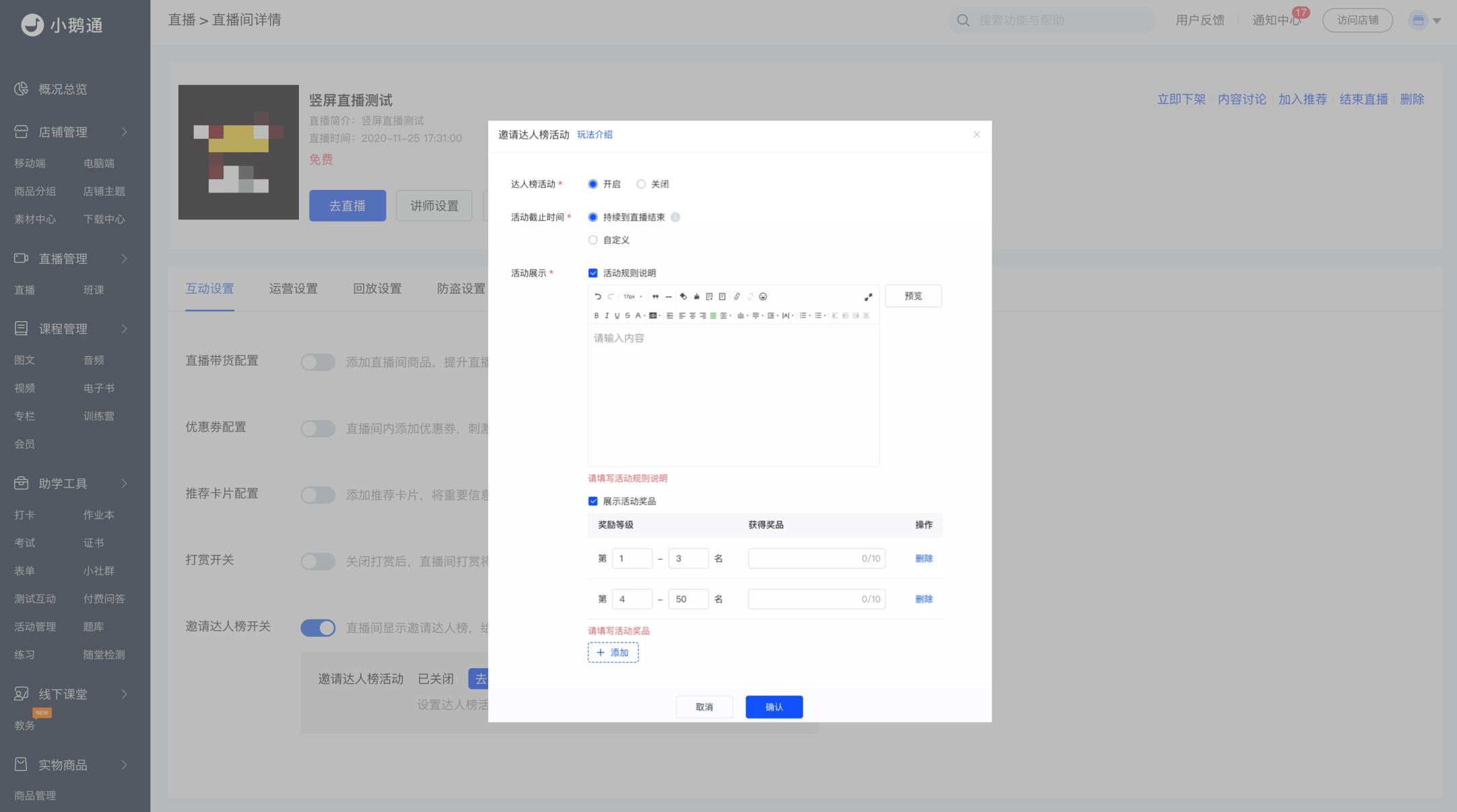Delete the prize row for rank 1–3

coord(924,558)
